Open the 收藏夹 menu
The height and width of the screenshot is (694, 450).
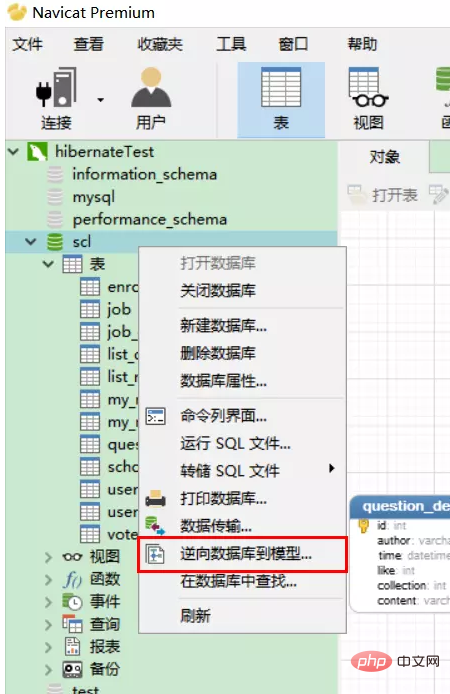(160, 44)
